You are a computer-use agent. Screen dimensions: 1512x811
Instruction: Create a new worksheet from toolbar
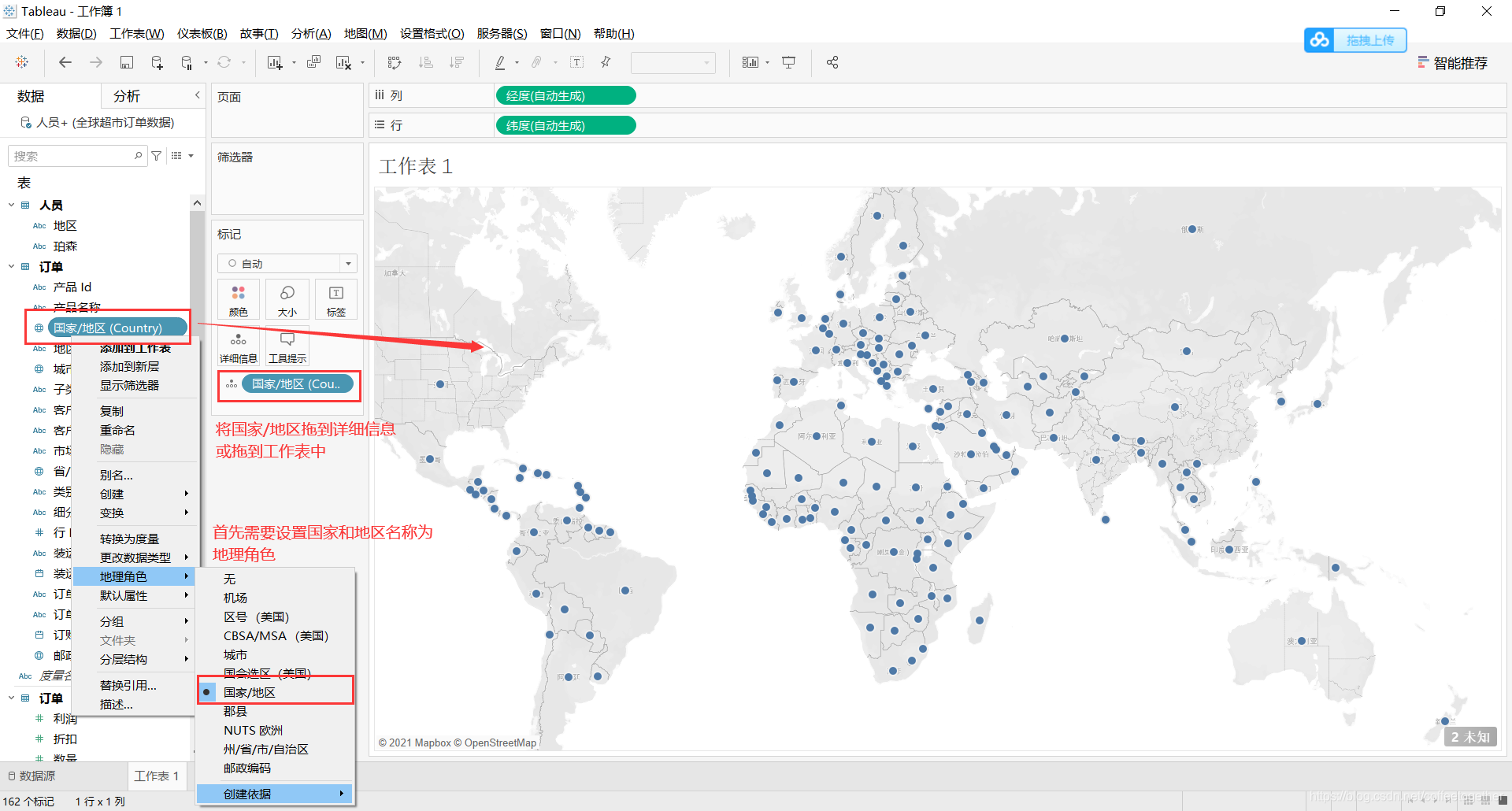275,62
